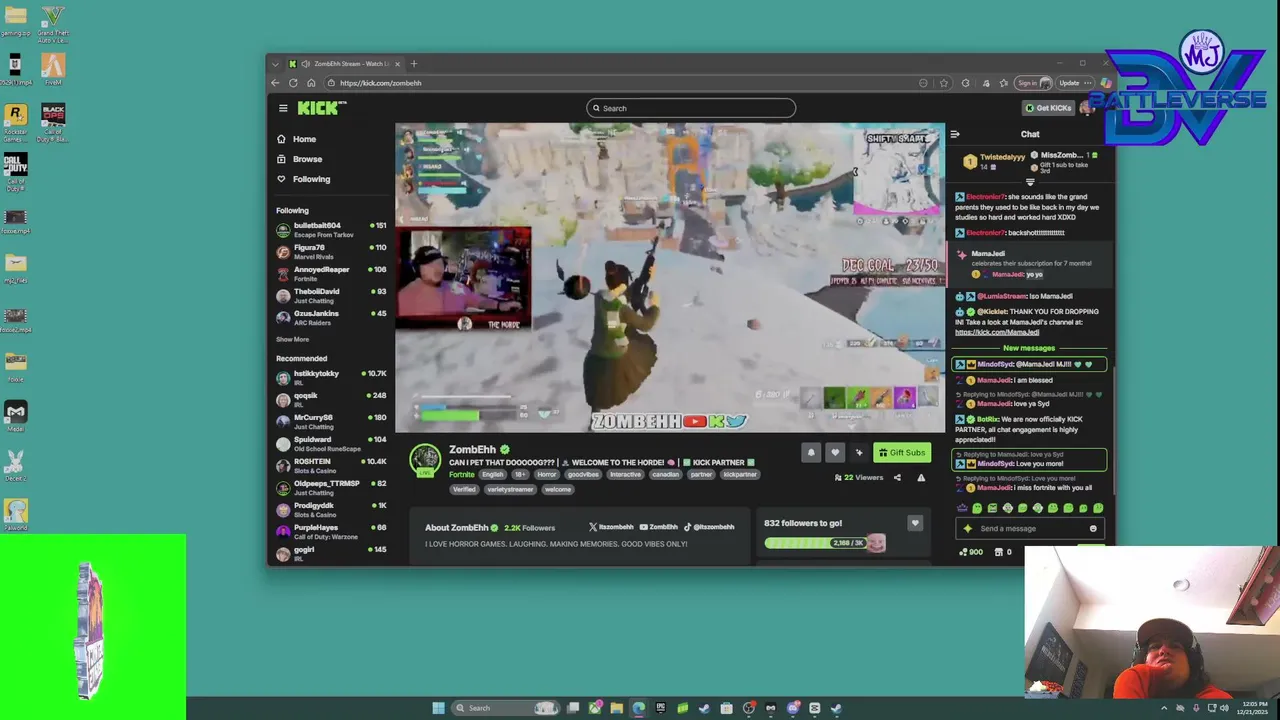Click the Send a message field
This screenshot has width=1280, height=720.
pos(1031,529)
